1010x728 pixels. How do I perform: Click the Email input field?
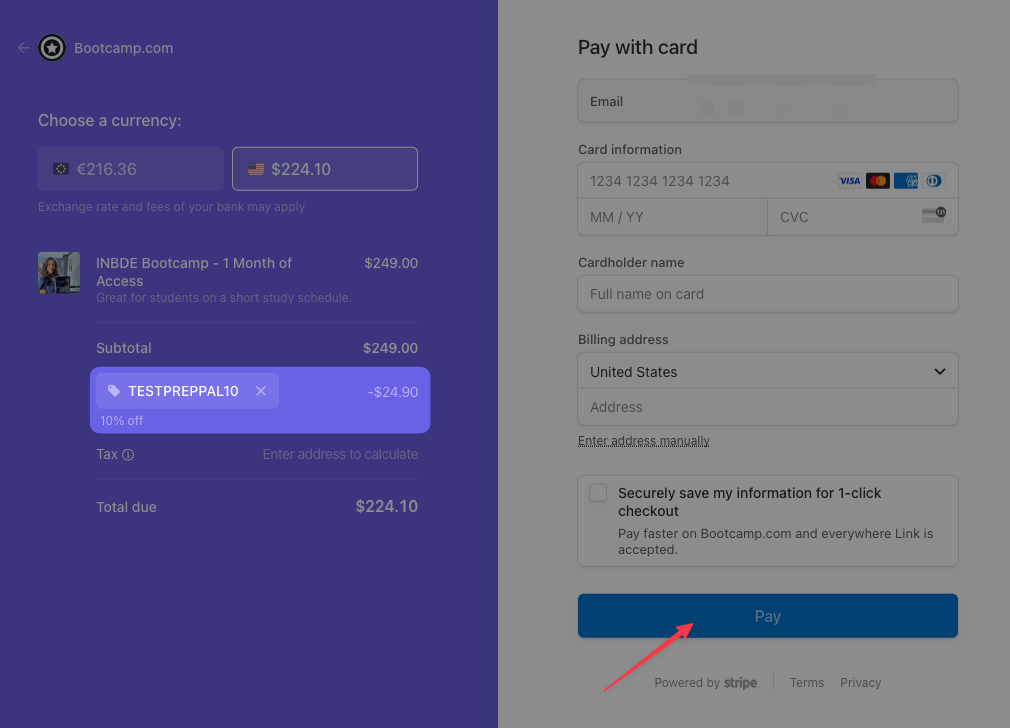tap(768, 101)
